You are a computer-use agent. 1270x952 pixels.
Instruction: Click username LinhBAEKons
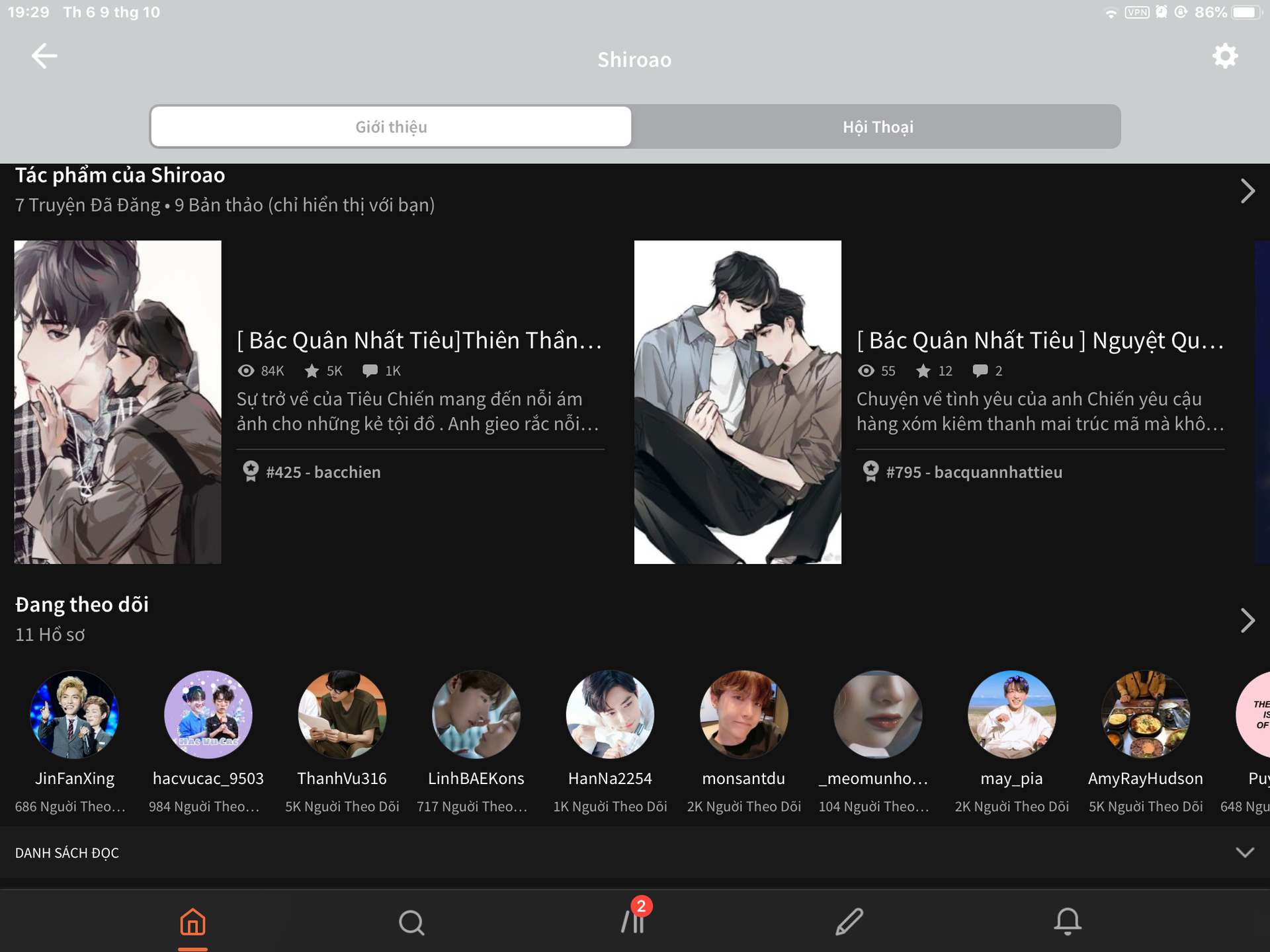pos(476,779)
